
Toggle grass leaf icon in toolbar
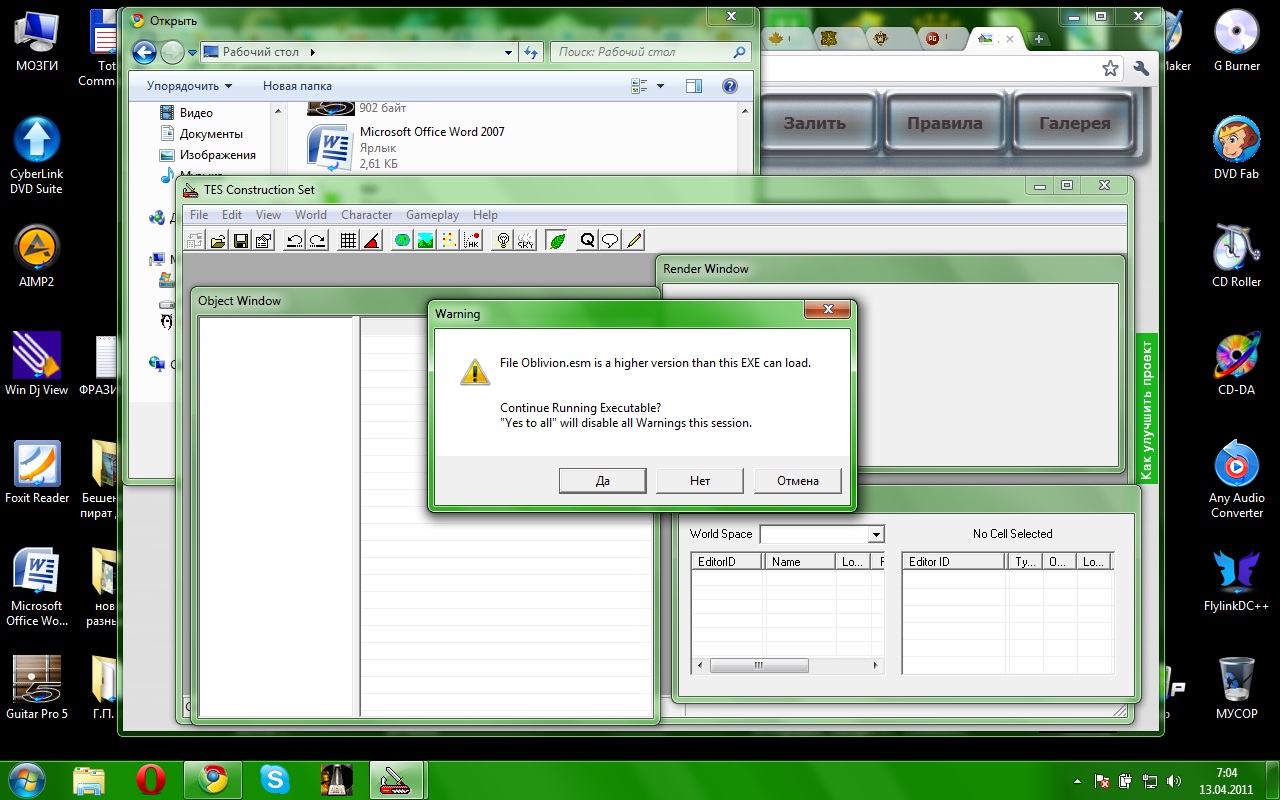557,240
